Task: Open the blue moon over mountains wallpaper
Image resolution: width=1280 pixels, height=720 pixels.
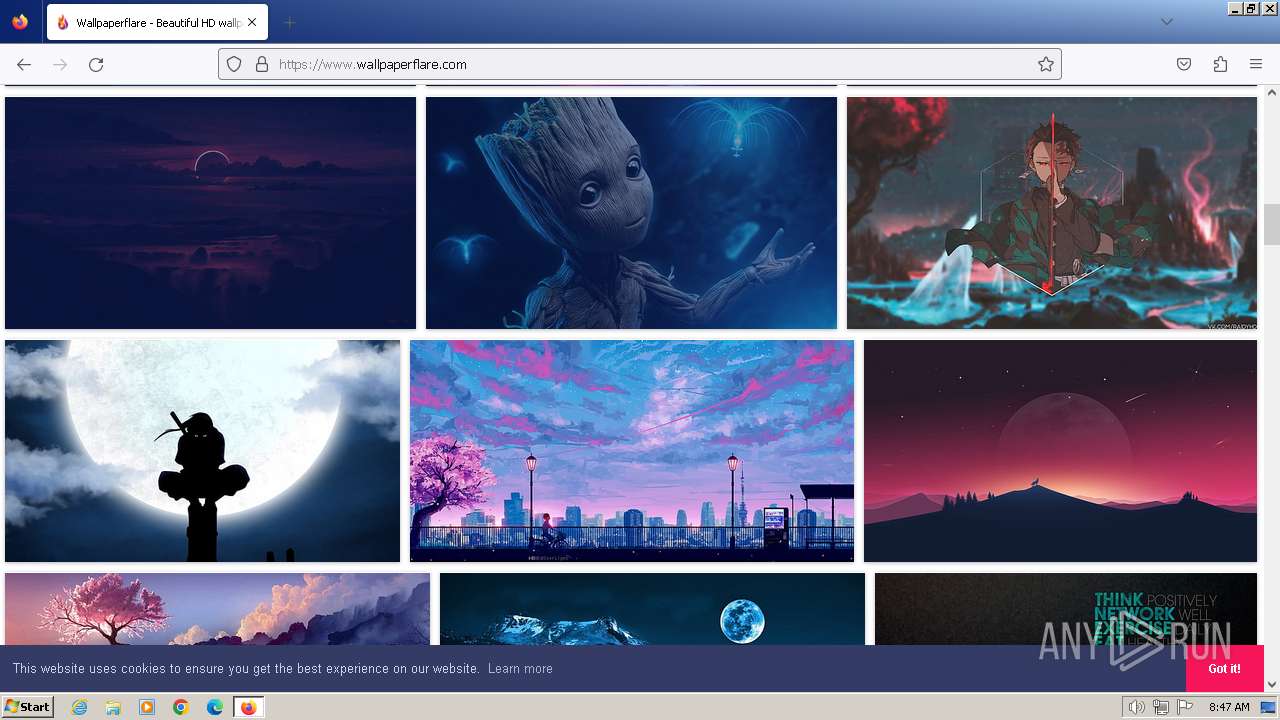Action: (x=652, y=608)
